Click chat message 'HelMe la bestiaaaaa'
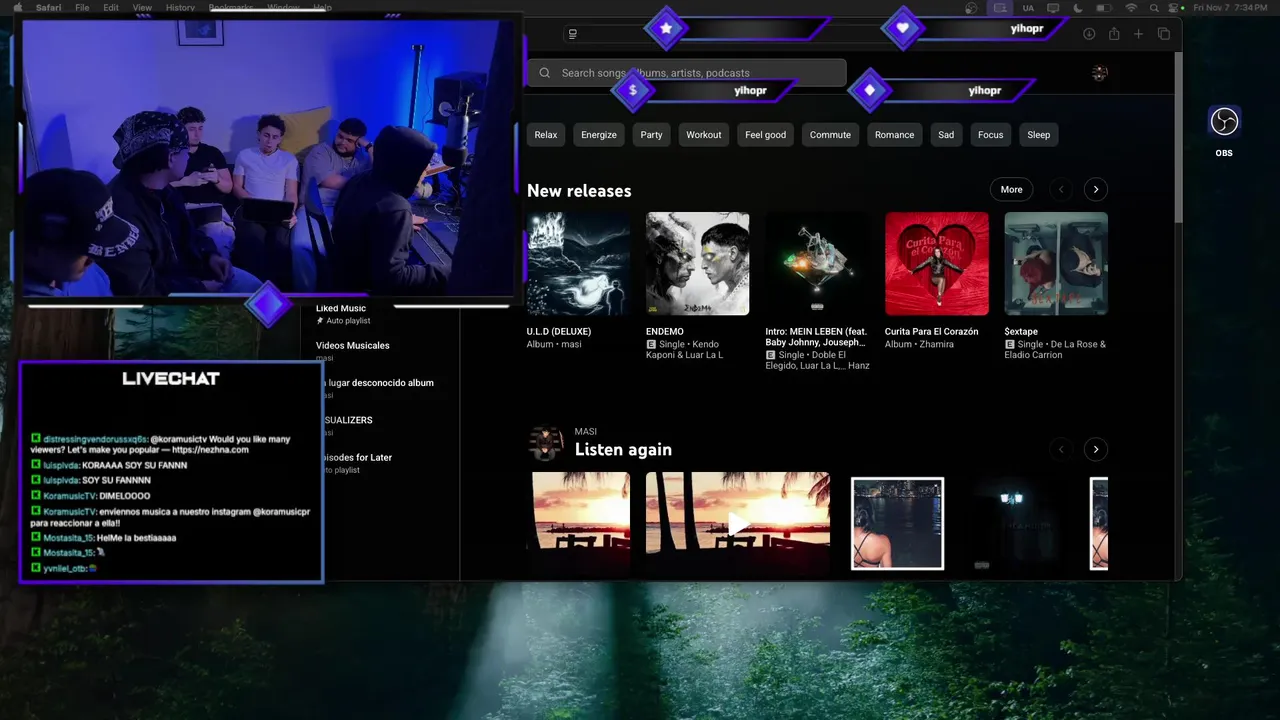This screenshot has width=1280, height=720. point(136,538)
